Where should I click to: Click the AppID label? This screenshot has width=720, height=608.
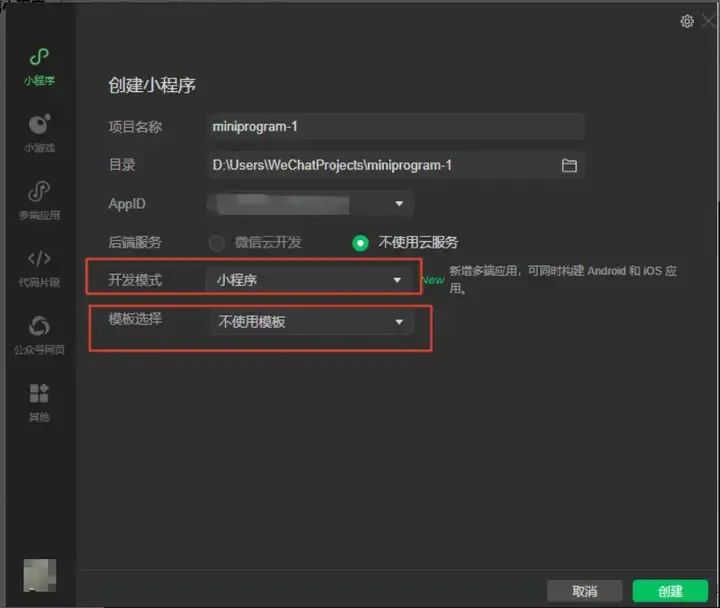point(127,203)
